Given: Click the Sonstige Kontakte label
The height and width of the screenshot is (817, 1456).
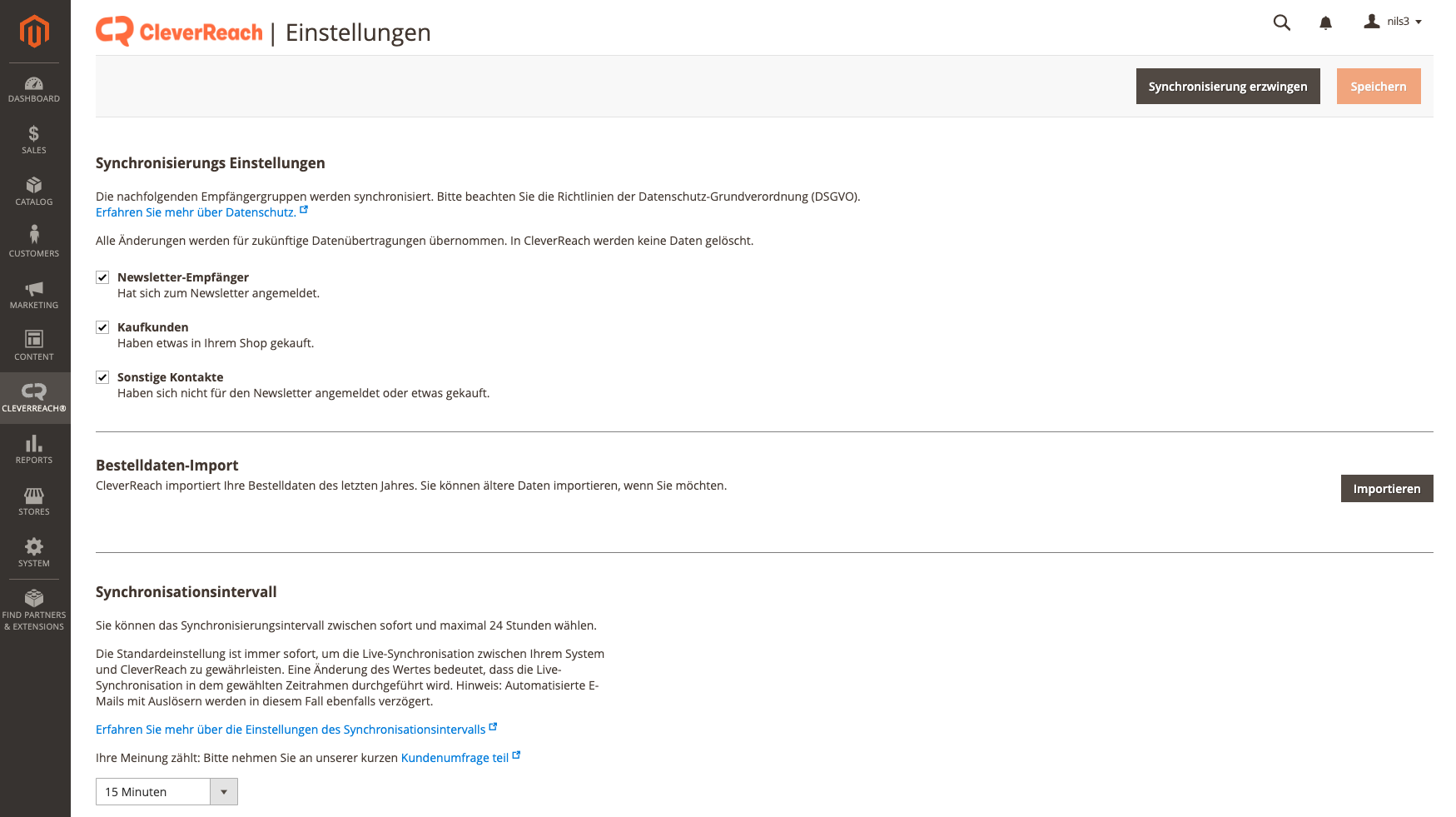Looking at the screenshot, I should pyautogui.click(x=171, y=377).
